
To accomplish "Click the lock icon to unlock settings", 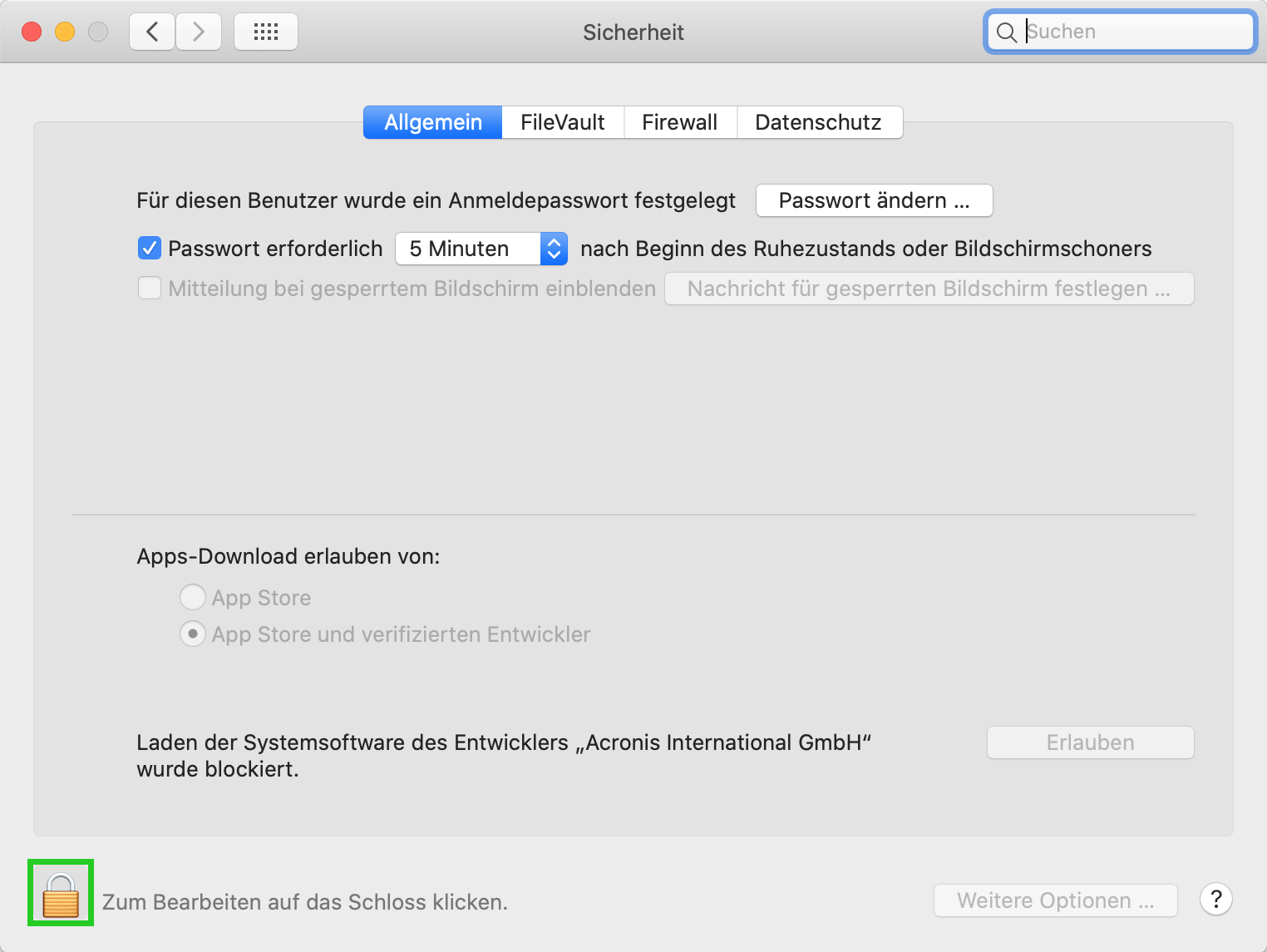I will click(x=61, y=895).
